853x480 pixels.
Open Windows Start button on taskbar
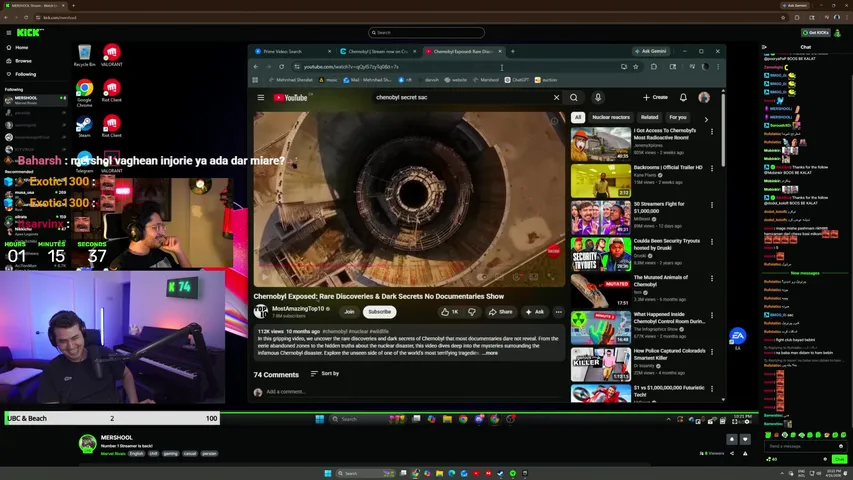327,473
